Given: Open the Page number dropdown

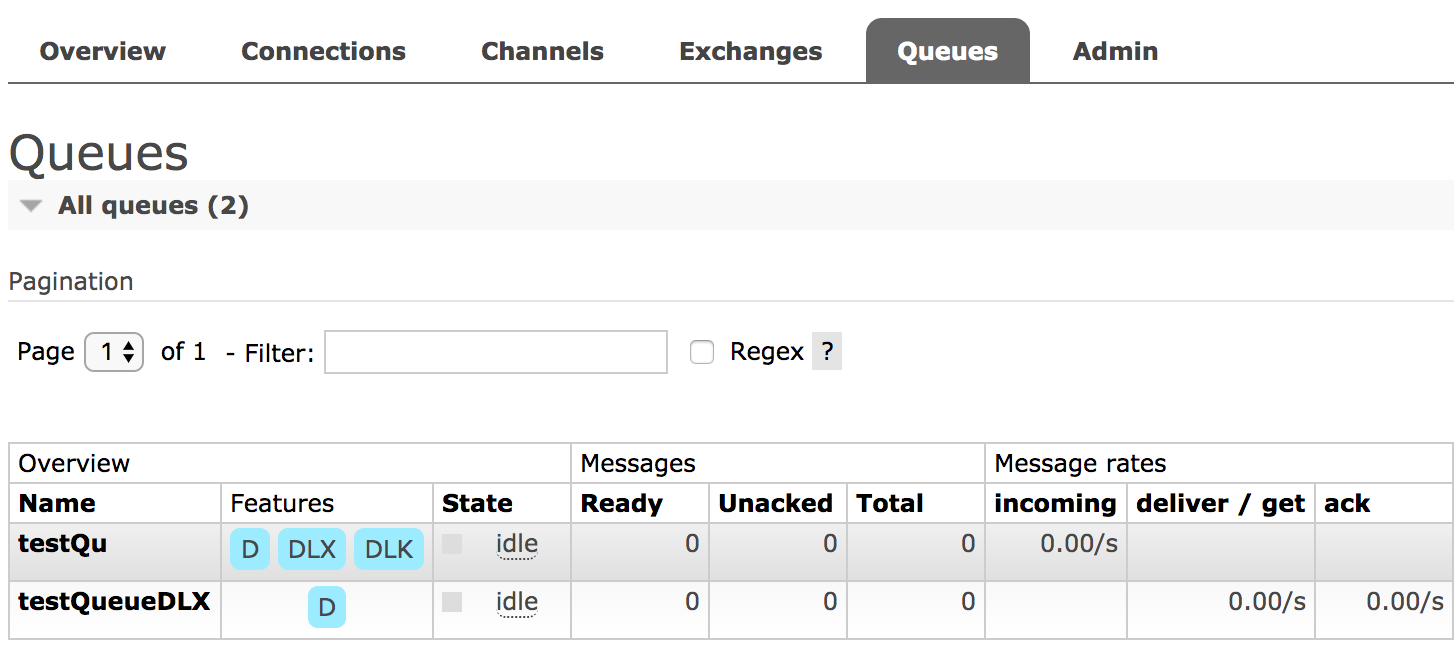Looking at the screenshot, I should tap(115, 352).
